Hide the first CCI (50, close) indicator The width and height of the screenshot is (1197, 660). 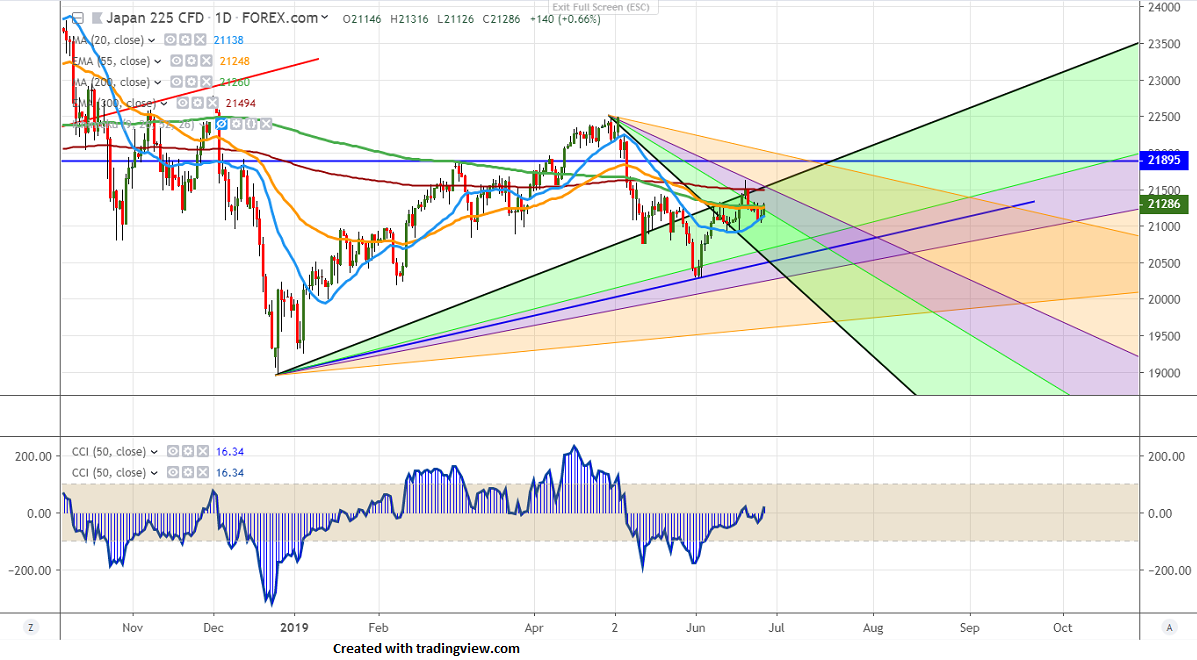click(x=173, y=452)
